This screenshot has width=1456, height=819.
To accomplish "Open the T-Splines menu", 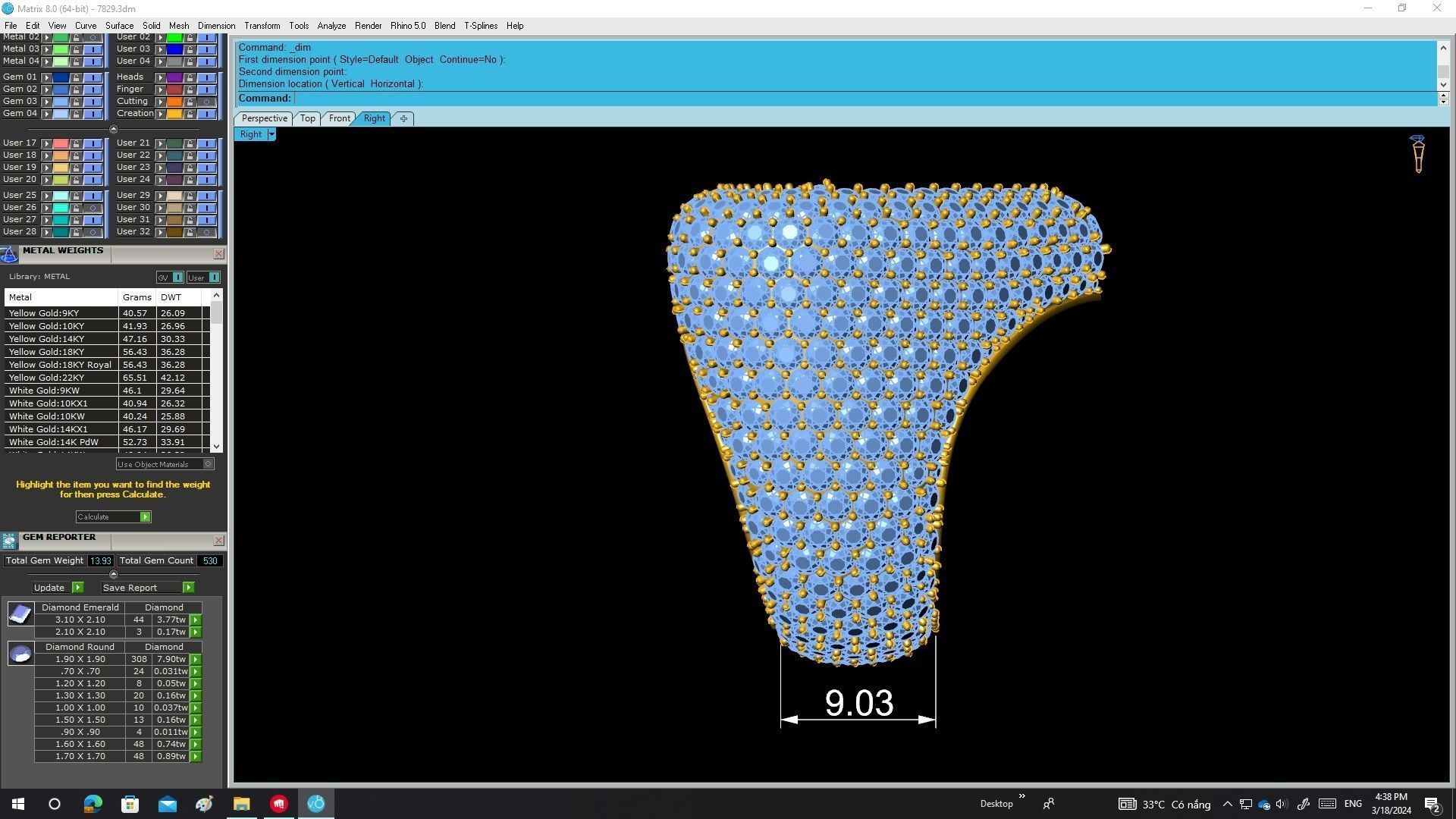I will [480, 26].
